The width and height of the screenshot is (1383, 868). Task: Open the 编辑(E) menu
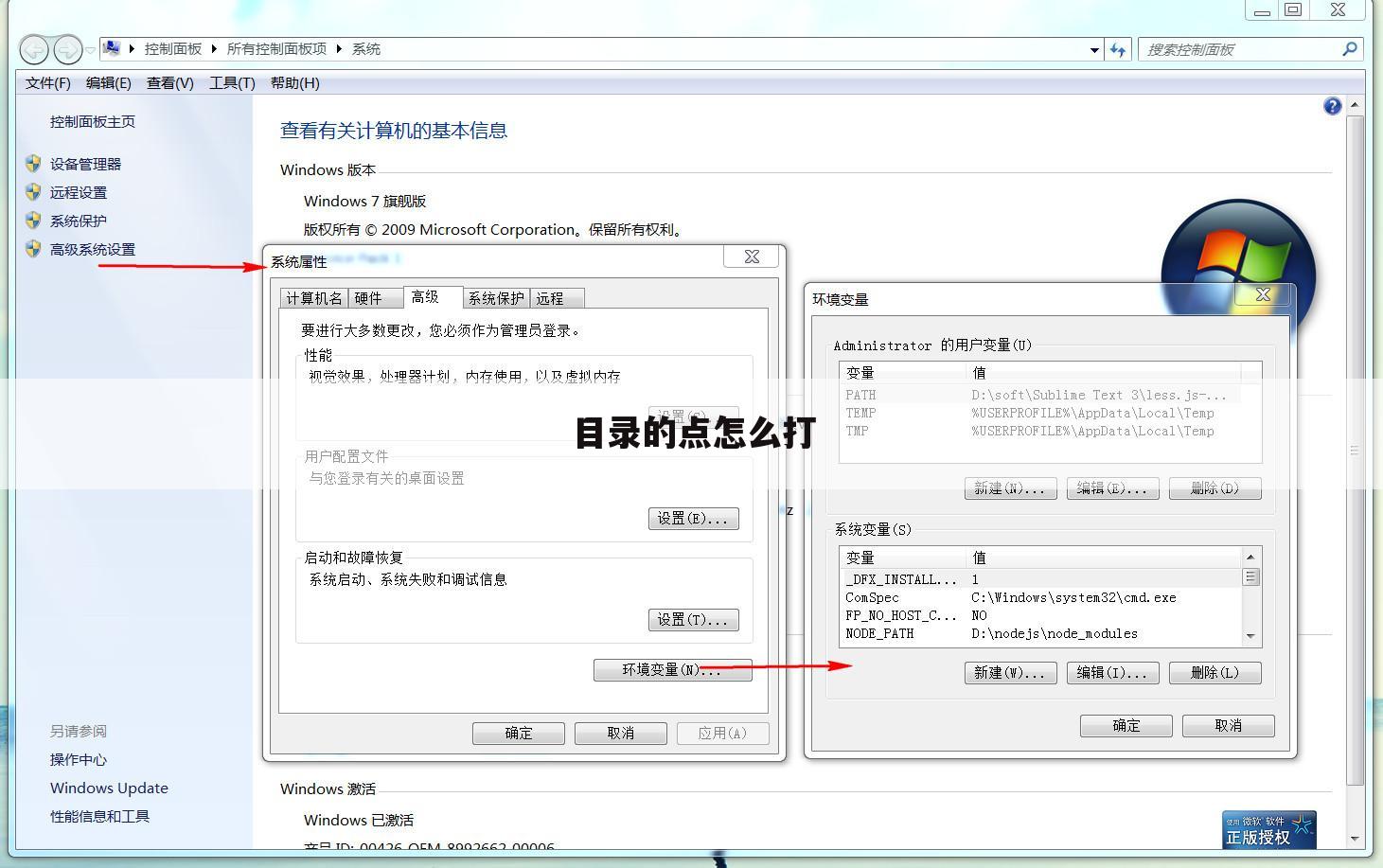109,83
